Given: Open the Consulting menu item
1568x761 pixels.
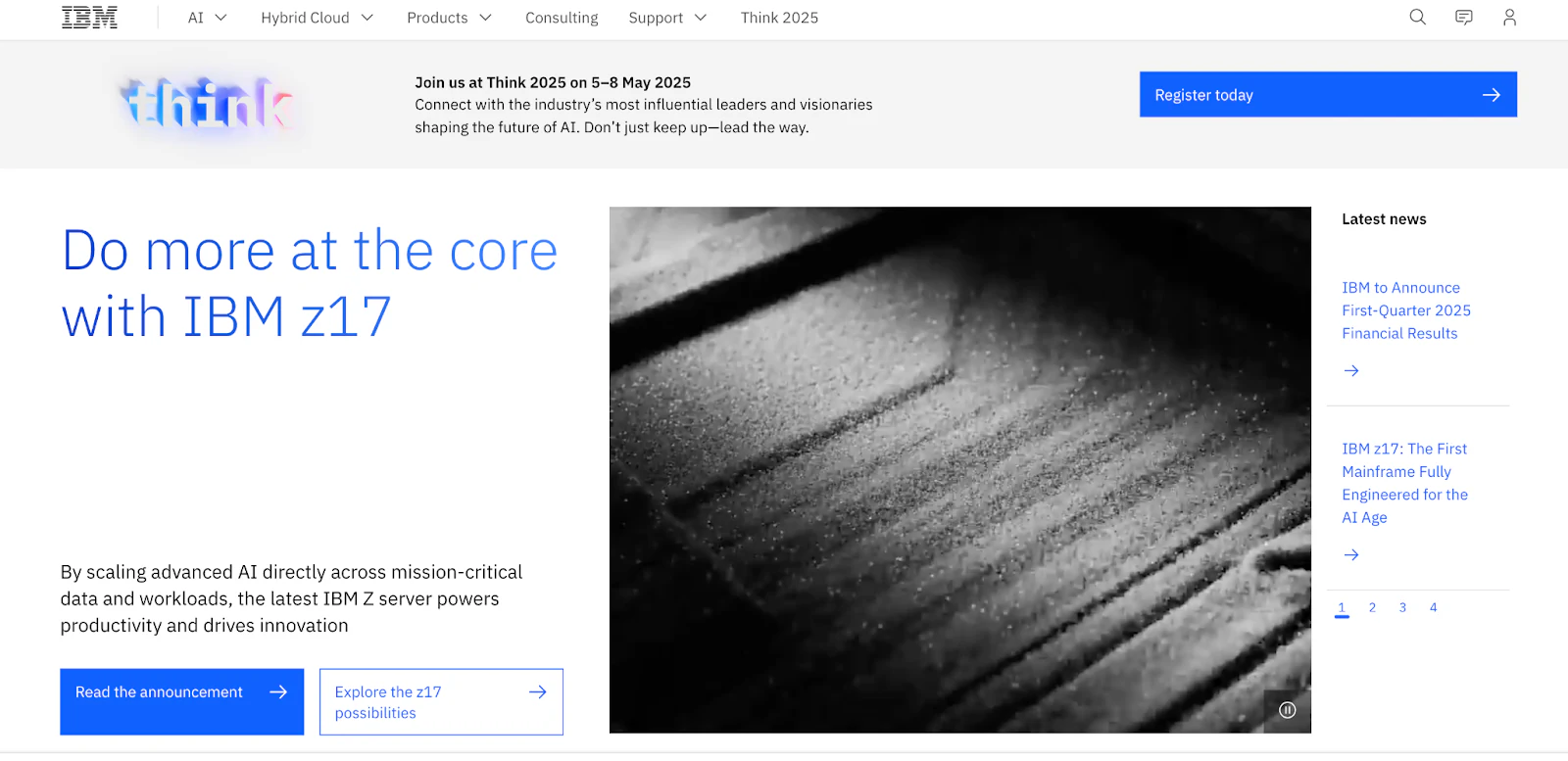Looking at the screenshot, I should 562,18.
